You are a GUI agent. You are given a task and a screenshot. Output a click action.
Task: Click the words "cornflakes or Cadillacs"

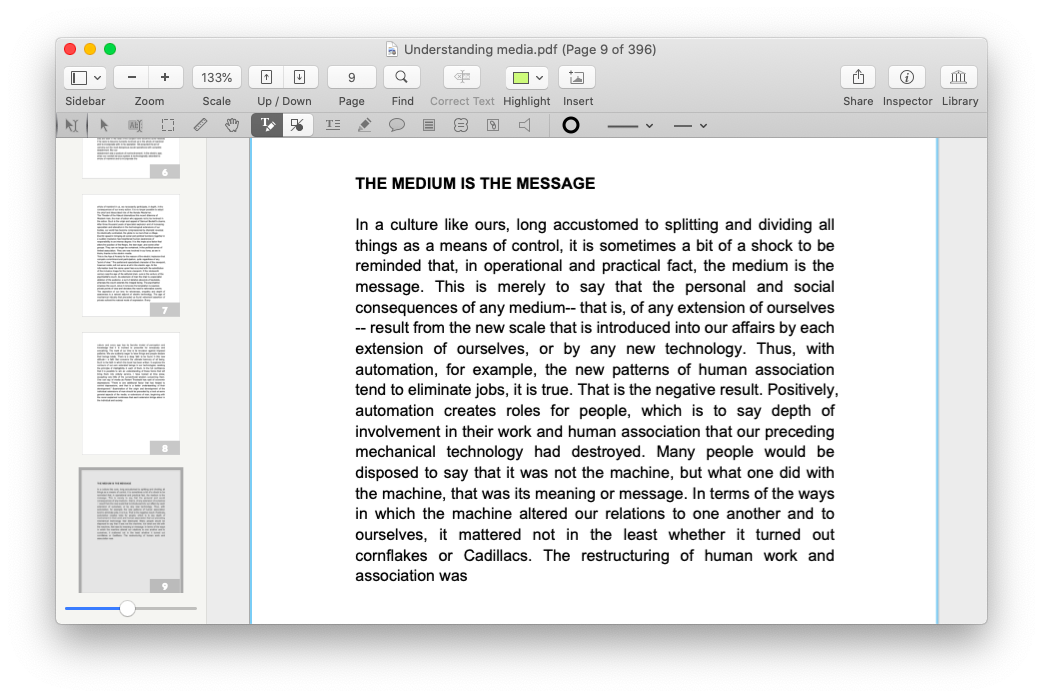443,556
